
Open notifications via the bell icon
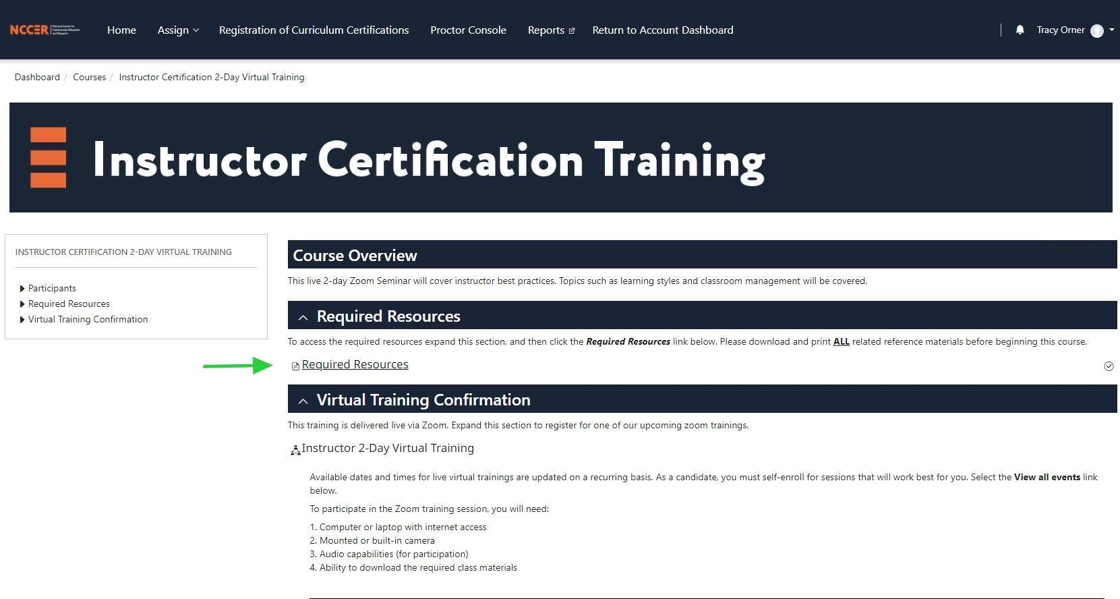(x=1019, y=29)
